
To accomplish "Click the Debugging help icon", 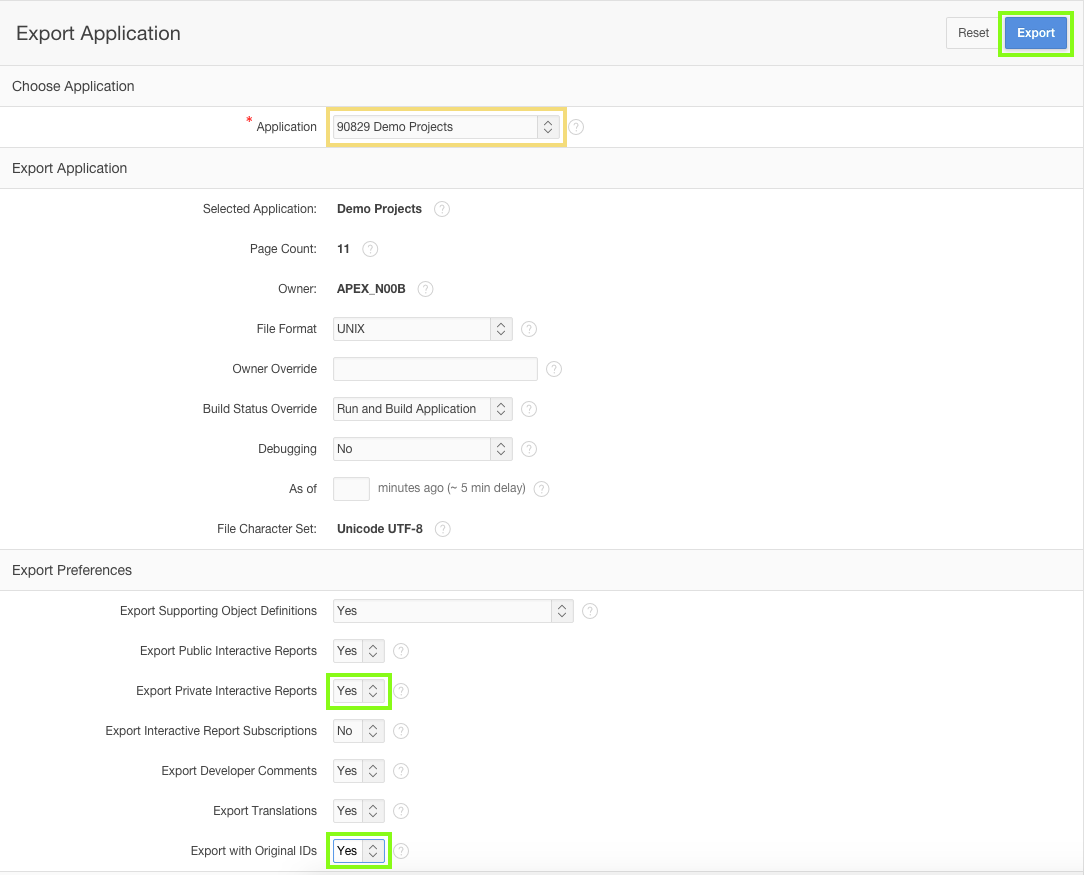I will [x=528, y=449].
